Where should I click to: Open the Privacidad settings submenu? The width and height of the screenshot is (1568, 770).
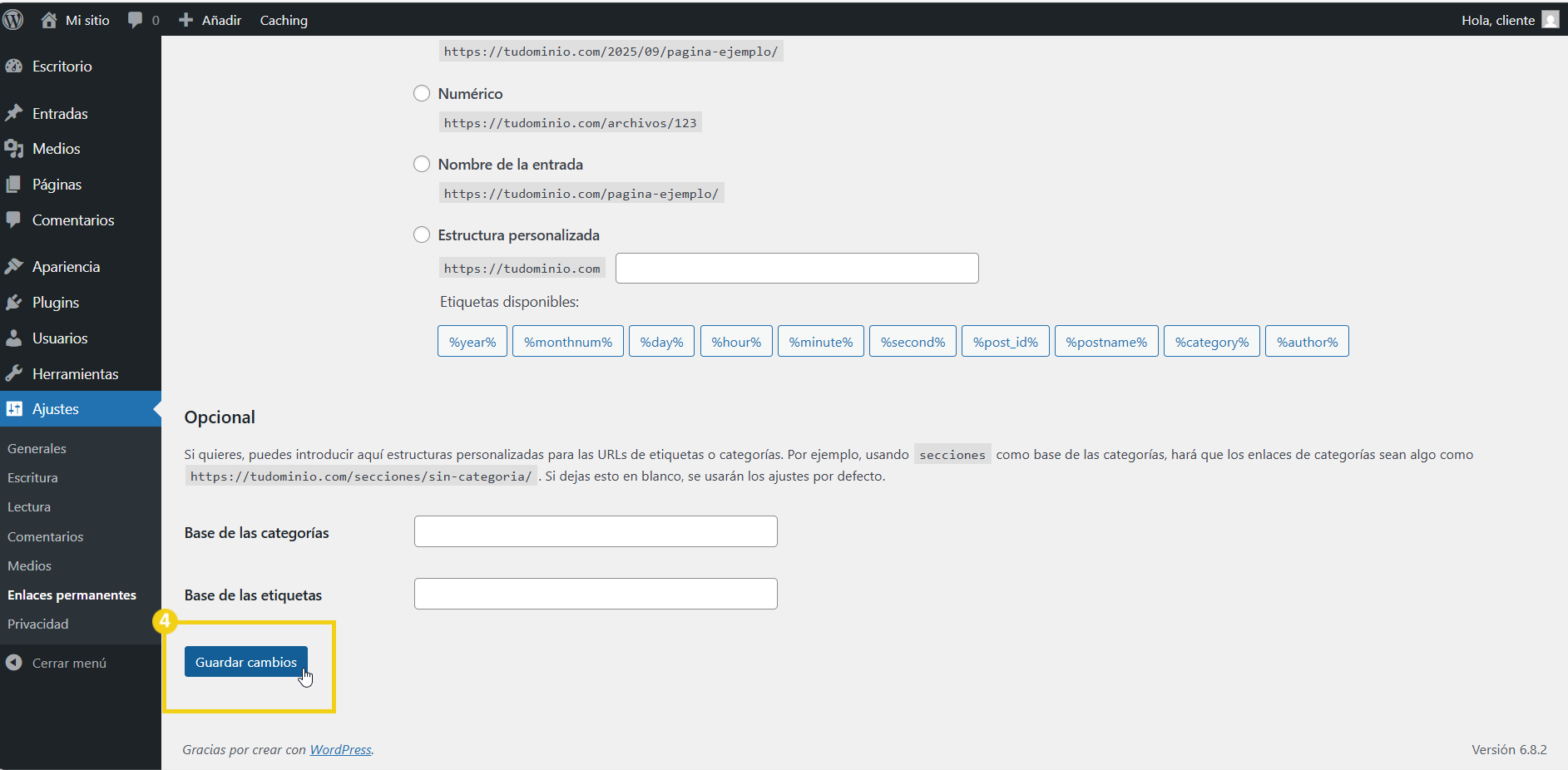38,624
